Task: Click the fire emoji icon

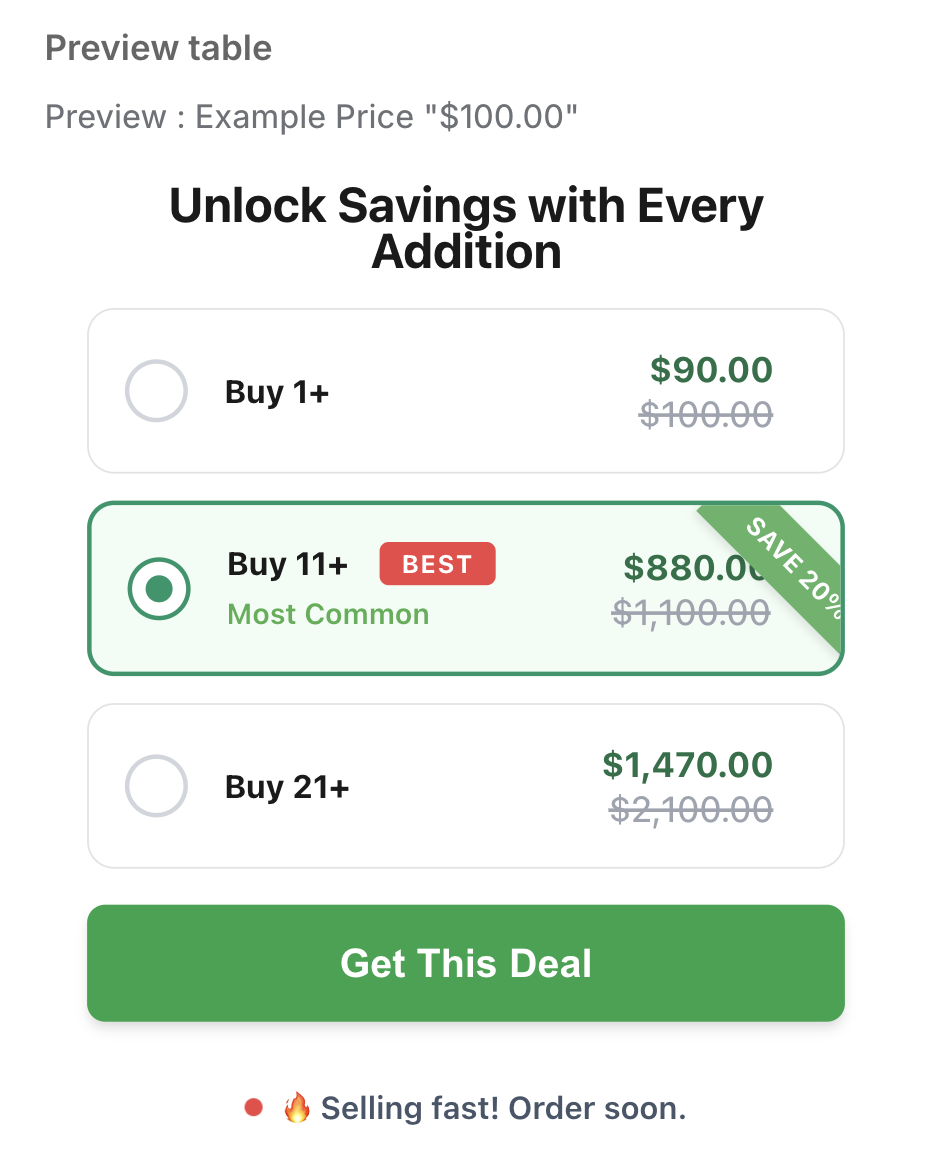Action: coord(296,1108)
